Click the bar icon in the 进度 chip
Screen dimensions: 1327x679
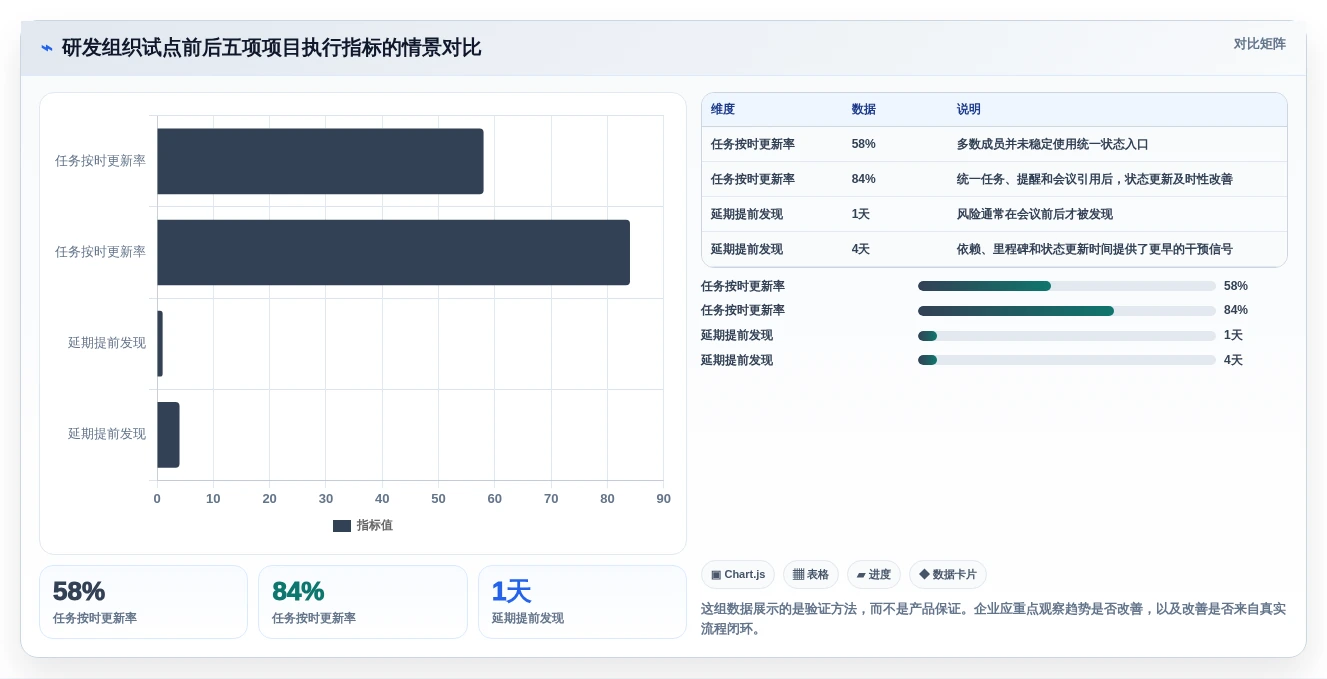(x=861, y=575)
